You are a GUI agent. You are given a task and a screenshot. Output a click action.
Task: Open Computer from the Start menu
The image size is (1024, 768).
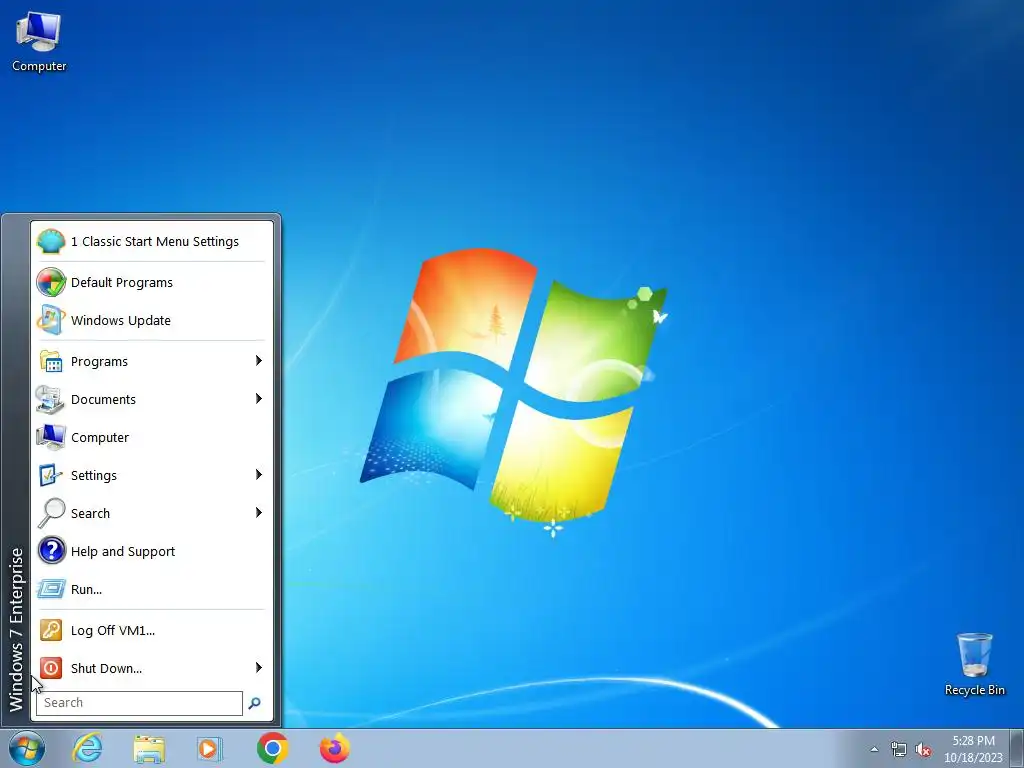(152, 438)
